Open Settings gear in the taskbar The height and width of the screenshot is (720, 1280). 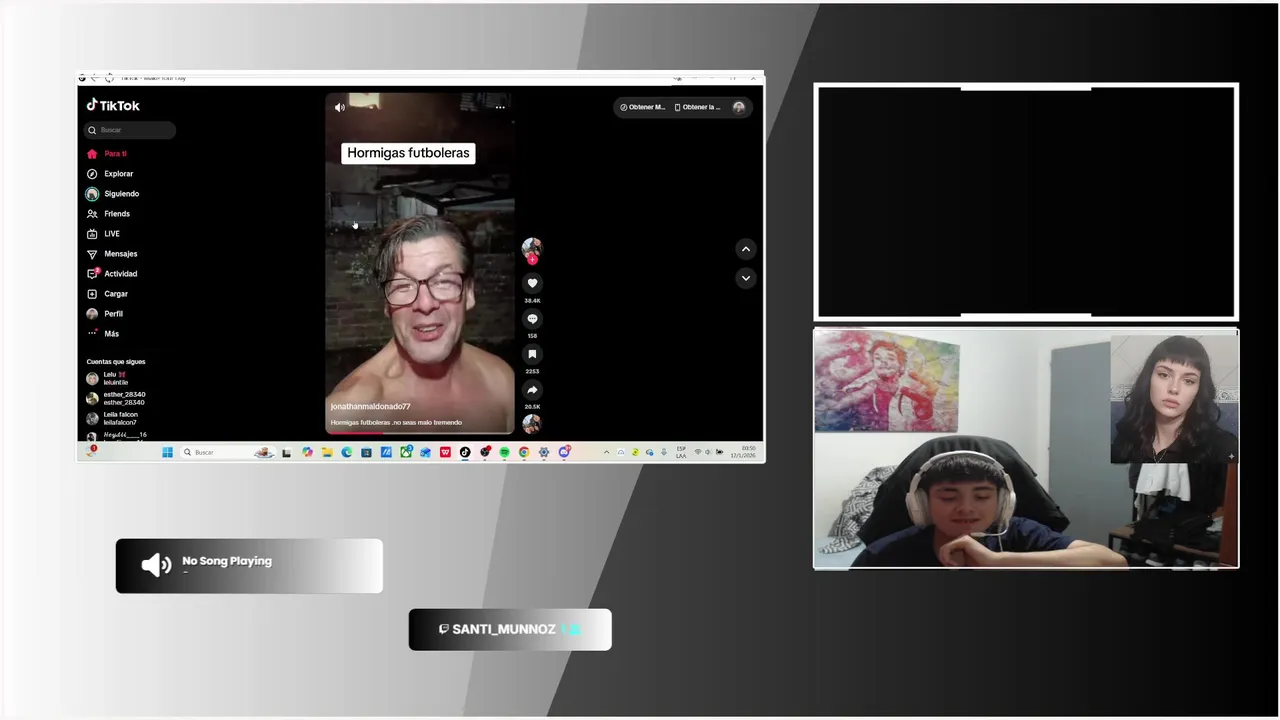pos(544,453)
